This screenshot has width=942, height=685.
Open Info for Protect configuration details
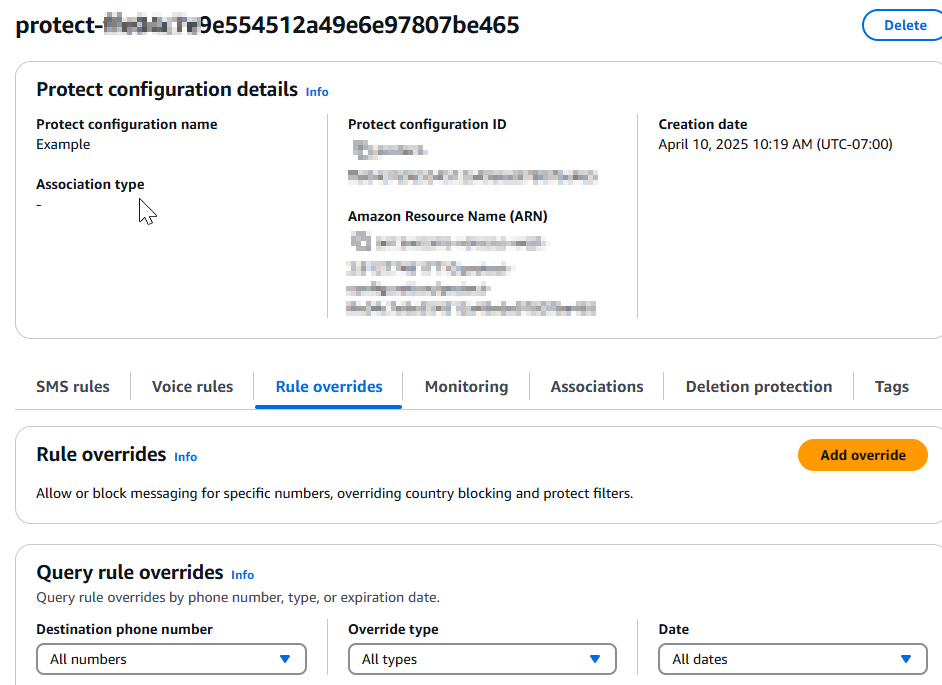coord(317,92)
